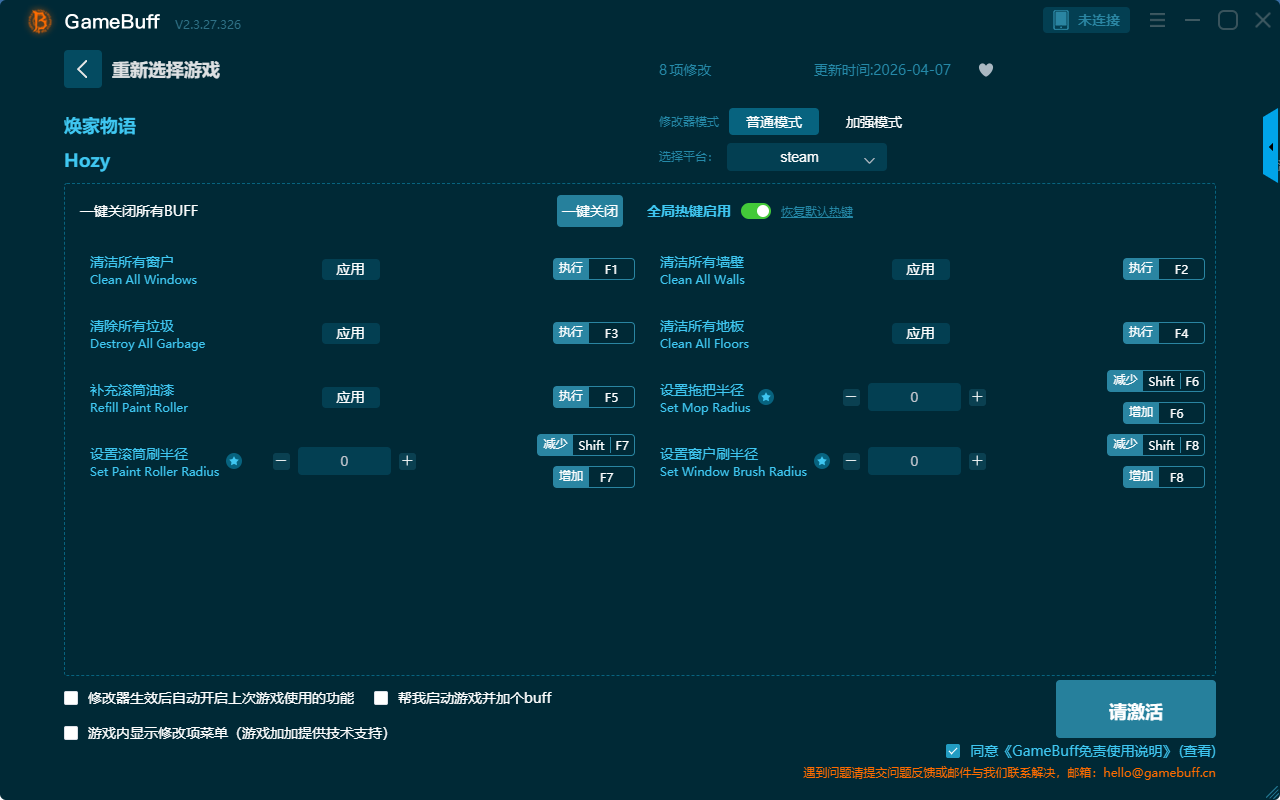
Task: Click the star icon beside Set Mop Radius
Action: (x=765, y=397)
